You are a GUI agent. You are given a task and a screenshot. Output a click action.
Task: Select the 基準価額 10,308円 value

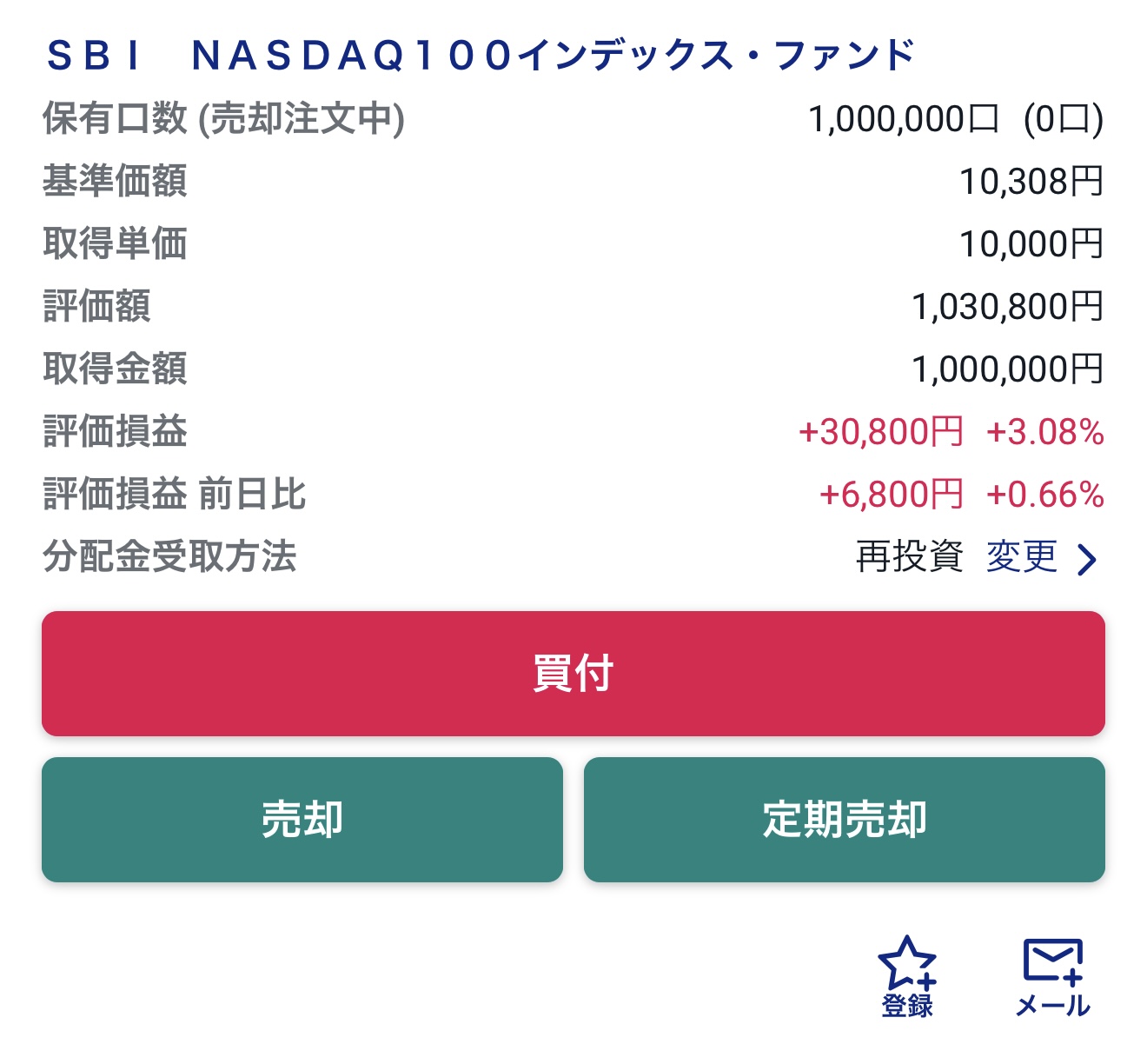pos(1031,182)
